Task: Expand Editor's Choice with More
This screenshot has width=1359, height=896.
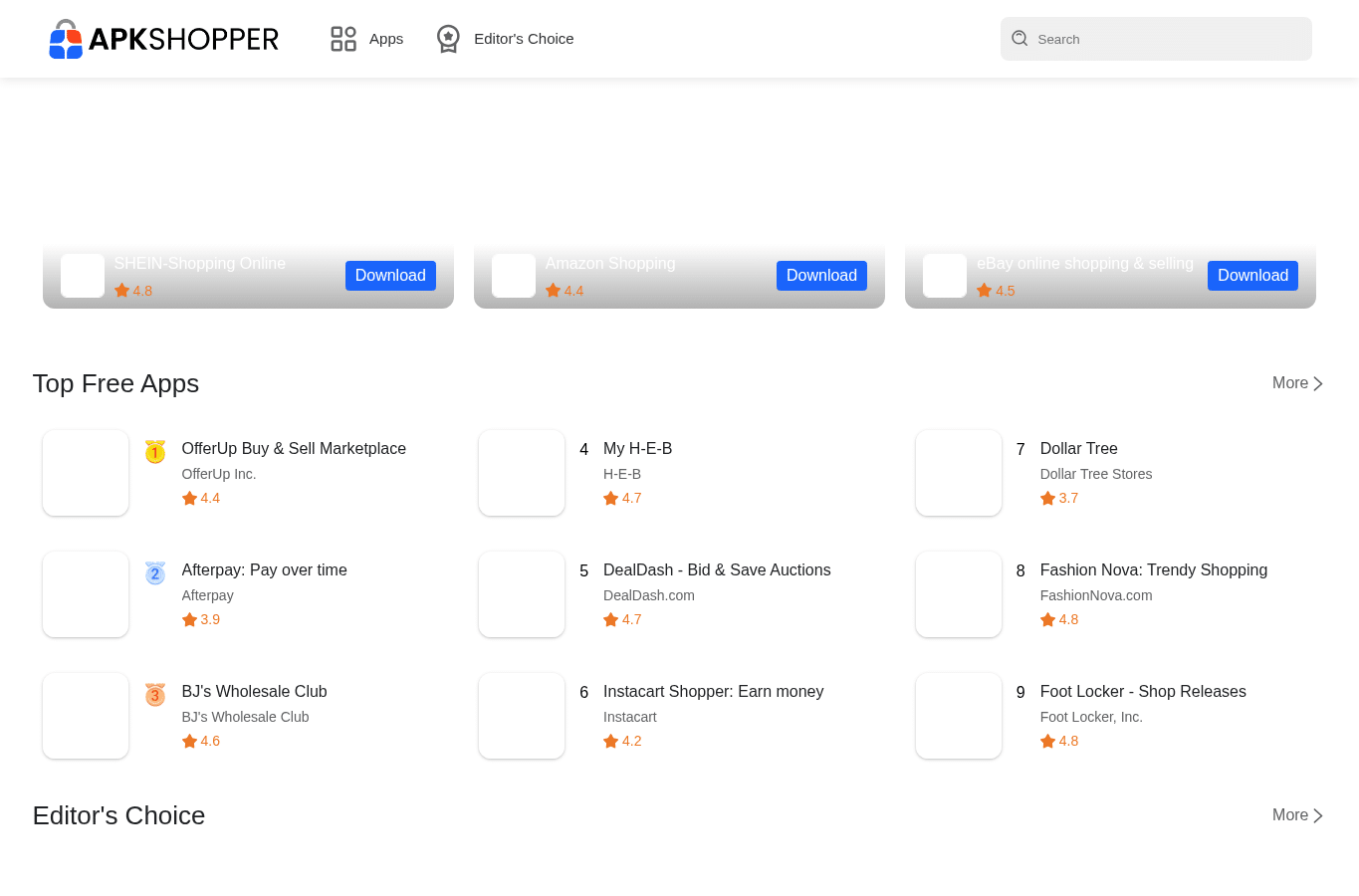Action: (1297, 815)
